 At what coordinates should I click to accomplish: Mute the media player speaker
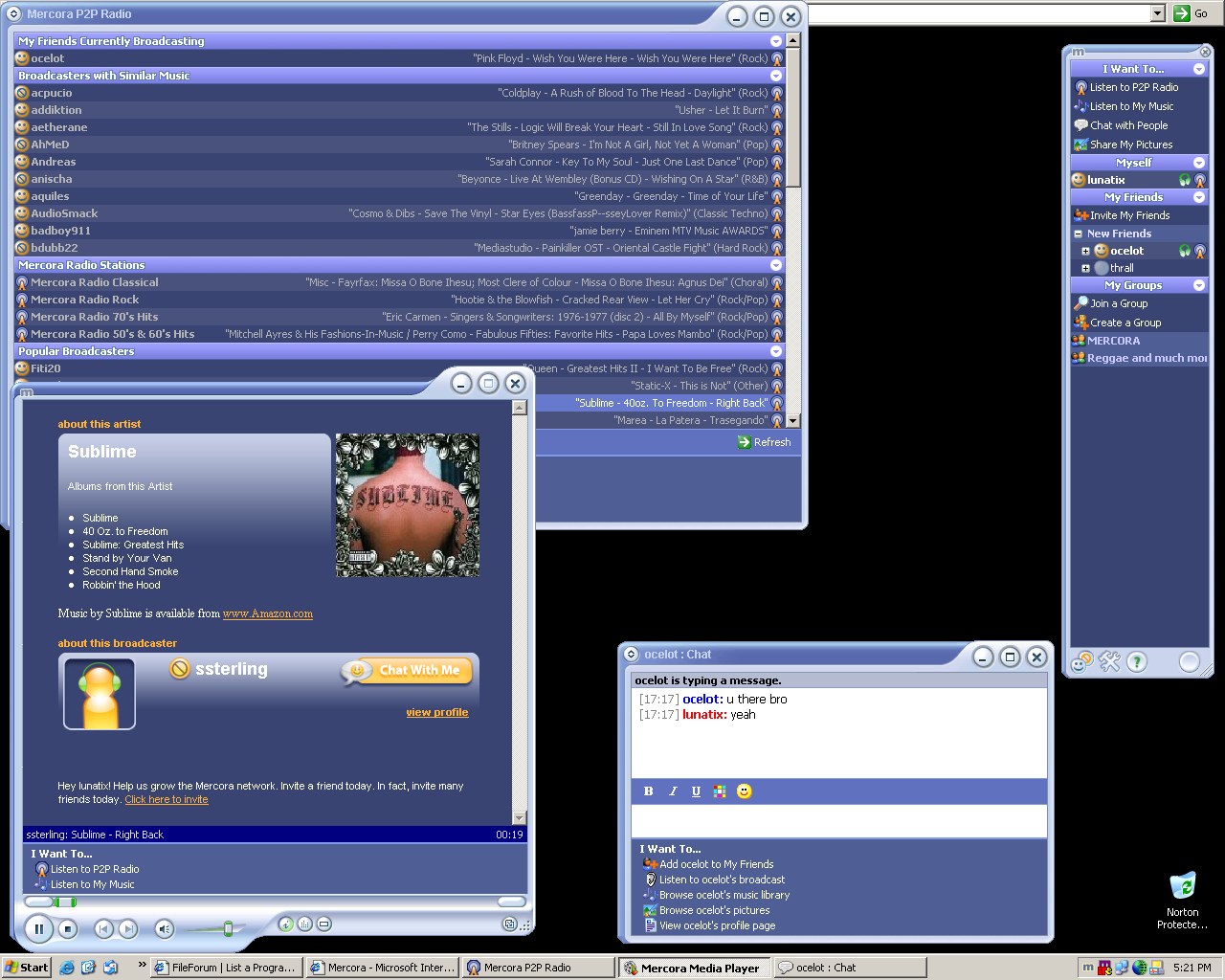pyautogui.click(x=165, y=928)
